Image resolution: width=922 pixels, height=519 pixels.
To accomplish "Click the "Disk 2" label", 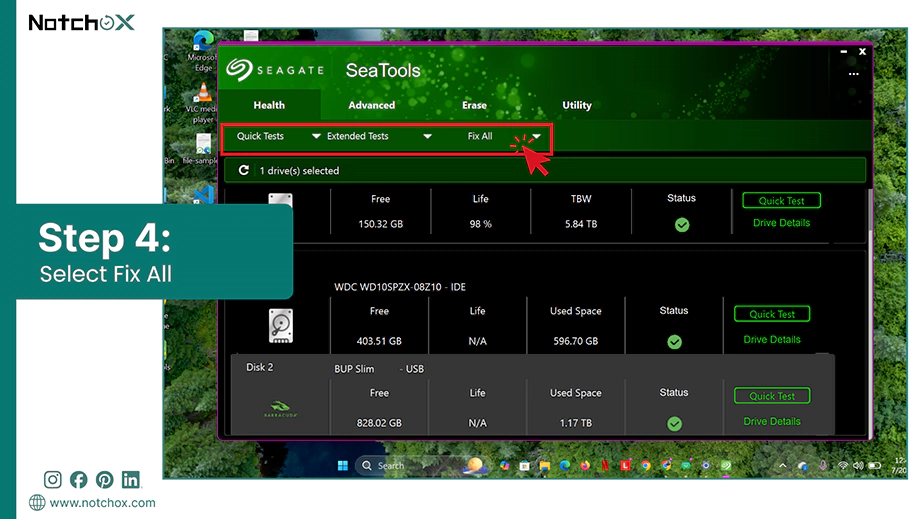I will pyautogui.click(x=259, y=367).
